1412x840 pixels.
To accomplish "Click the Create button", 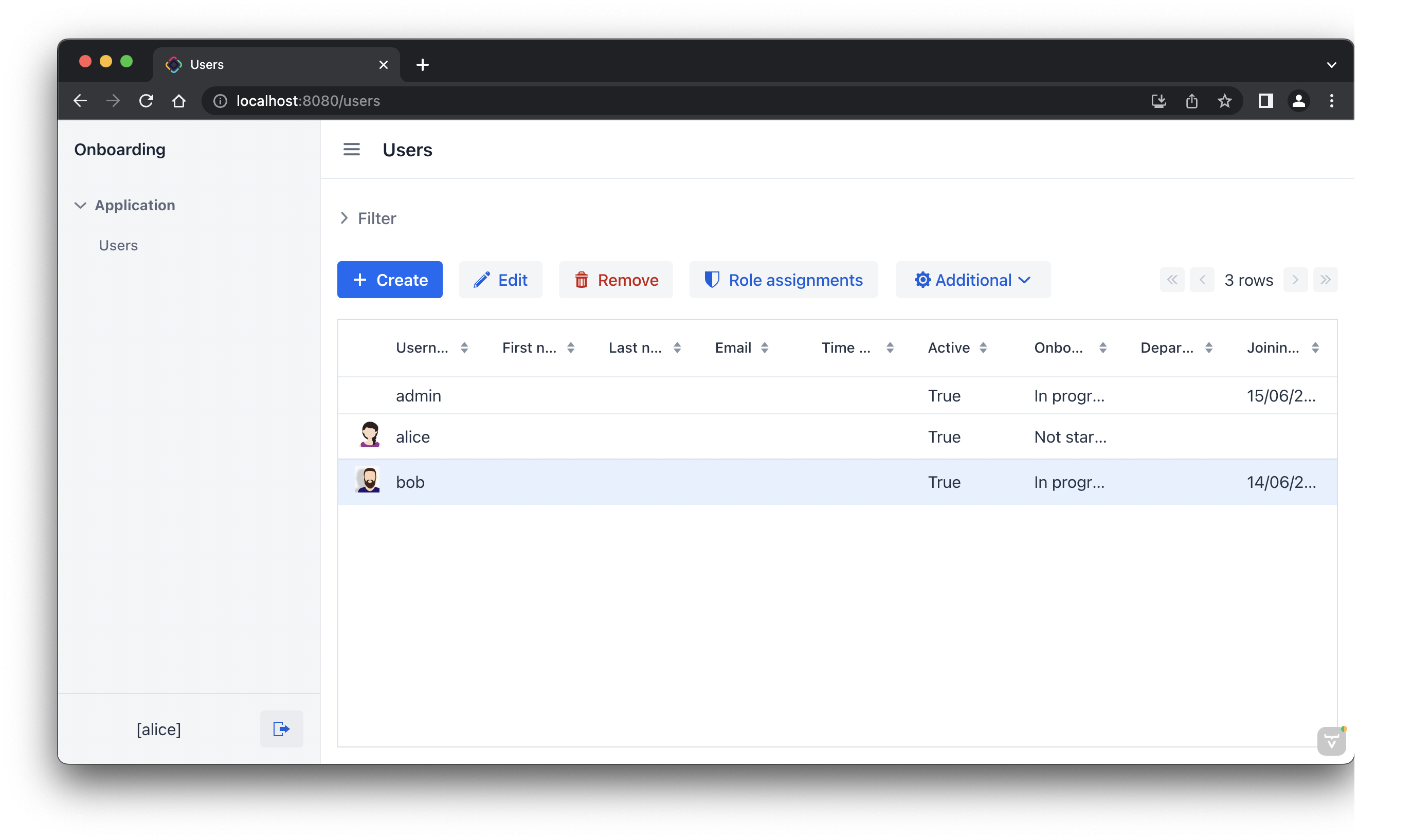I will click(x=390, y=280).
